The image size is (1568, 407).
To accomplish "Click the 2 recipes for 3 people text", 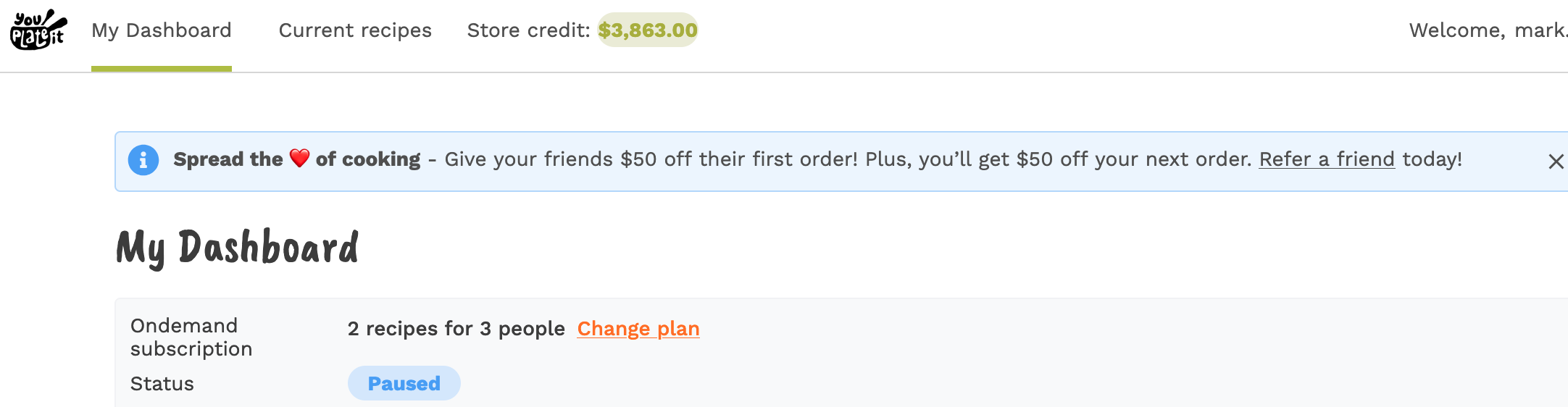I will point(456,329).
